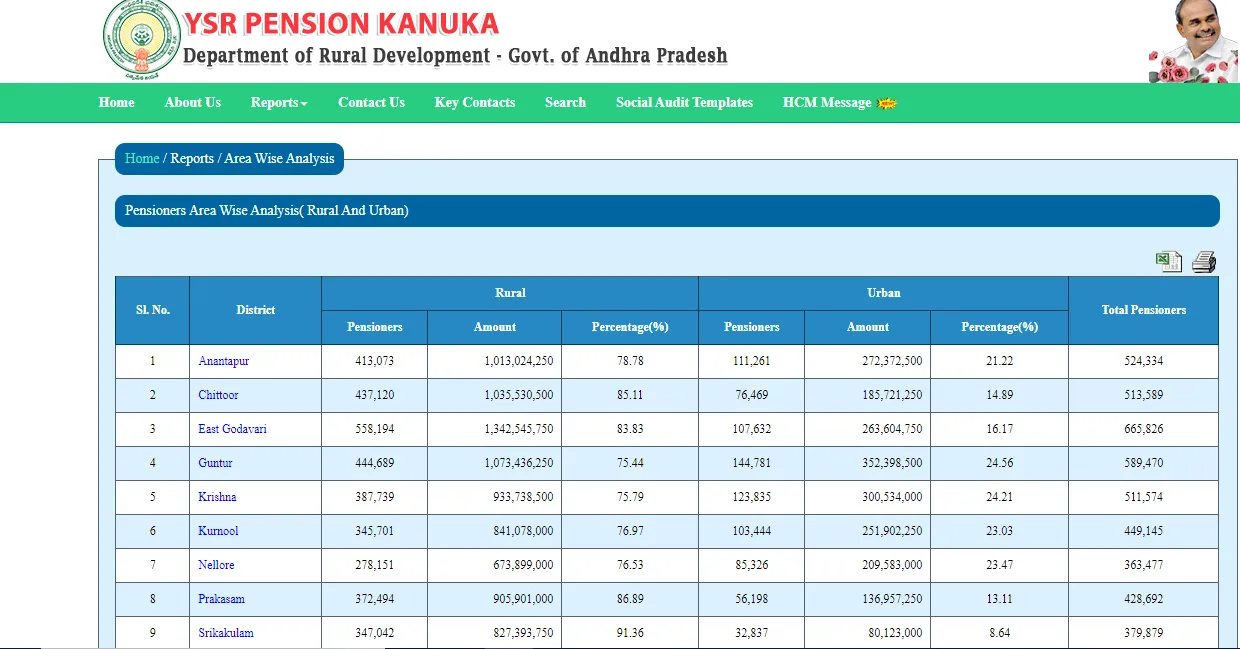Open the Anantapur district link
The image size is (1240, 649).
coord(224,361)
